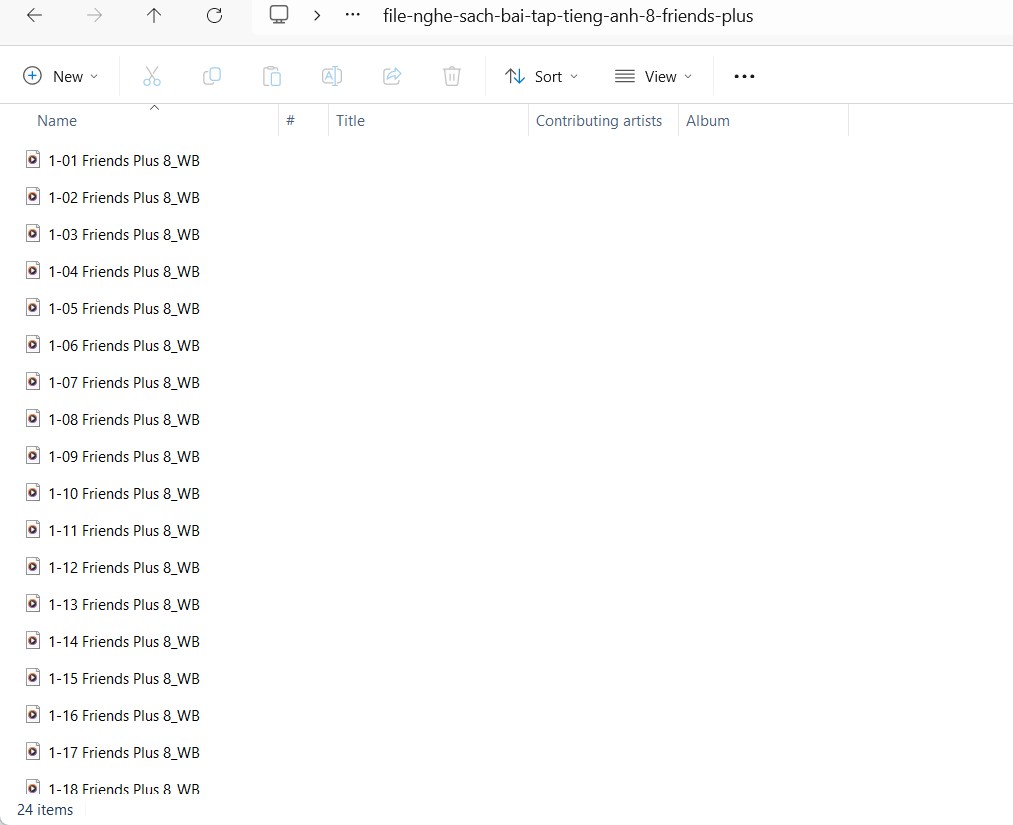Screen dimensions: 1013x825
Task: Click the Back navigation arrow
Action: coord(34,15)
